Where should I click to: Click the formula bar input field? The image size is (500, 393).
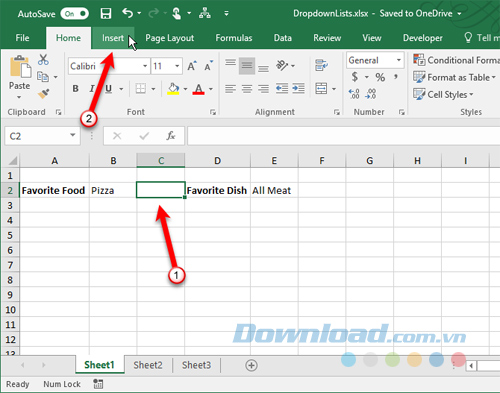(x=343, y=136)
